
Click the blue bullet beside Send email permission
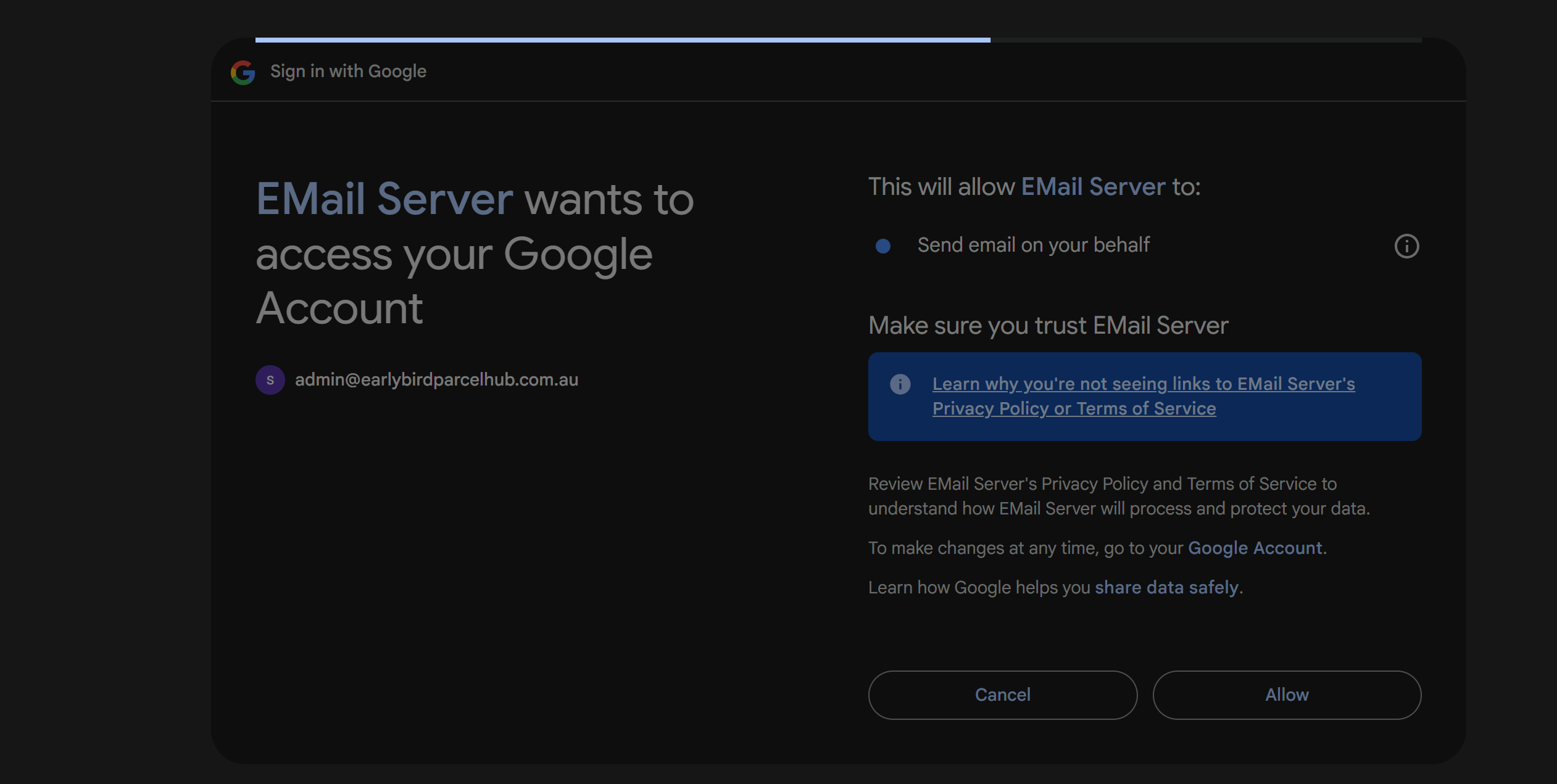[883, 246]
